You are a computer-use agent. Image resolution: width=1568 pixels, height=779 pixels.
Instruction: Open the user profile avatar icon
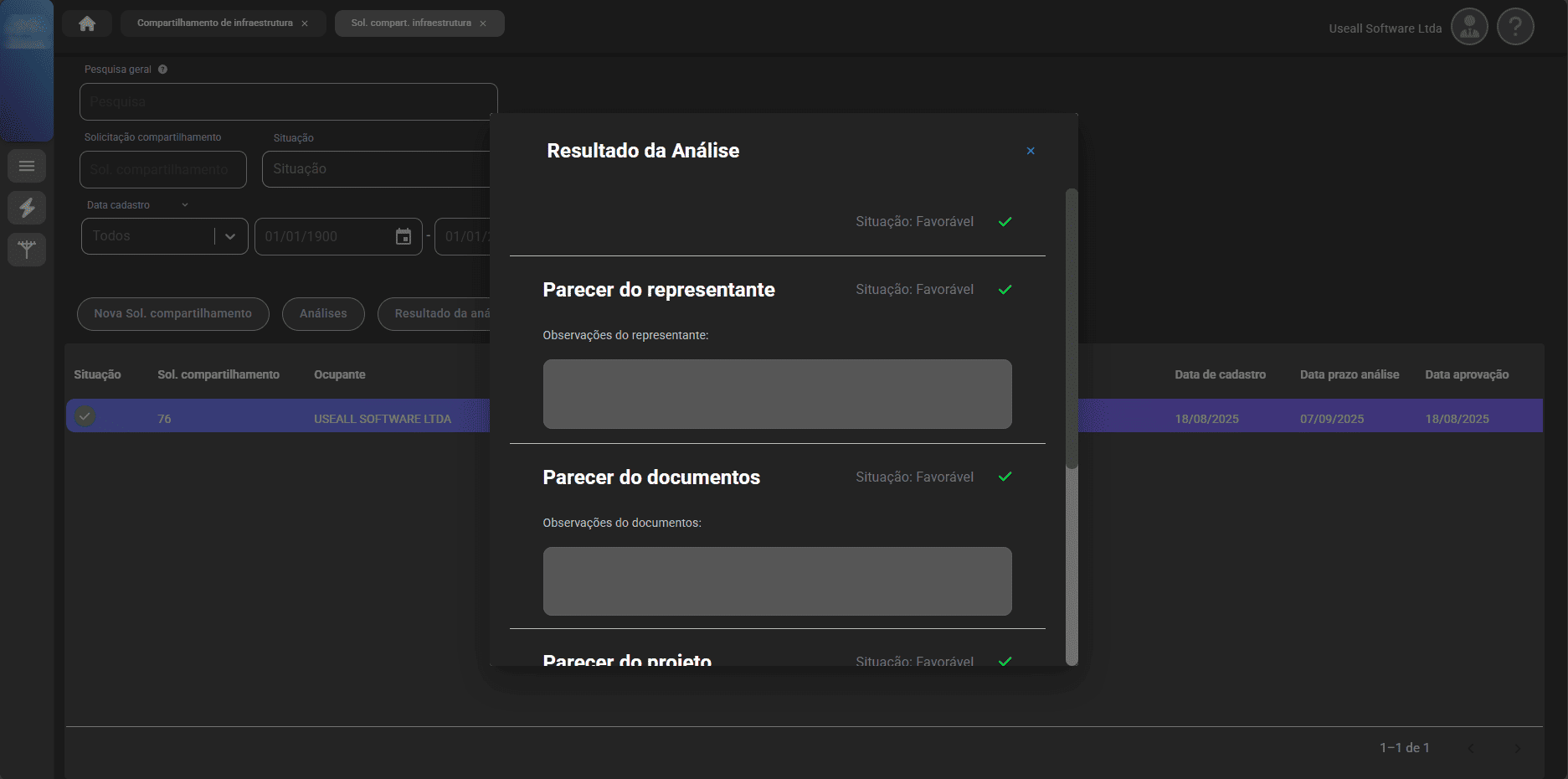pyautogui.click(x=1469, y=27)
